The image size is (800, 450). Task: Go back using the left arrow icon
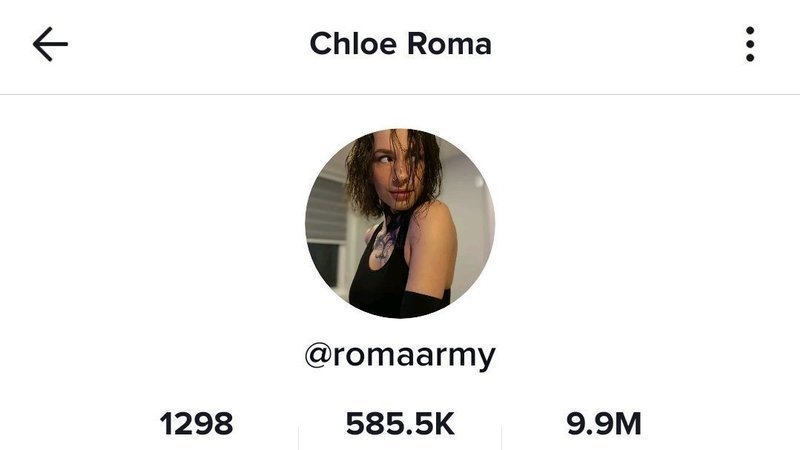(50, 44)
